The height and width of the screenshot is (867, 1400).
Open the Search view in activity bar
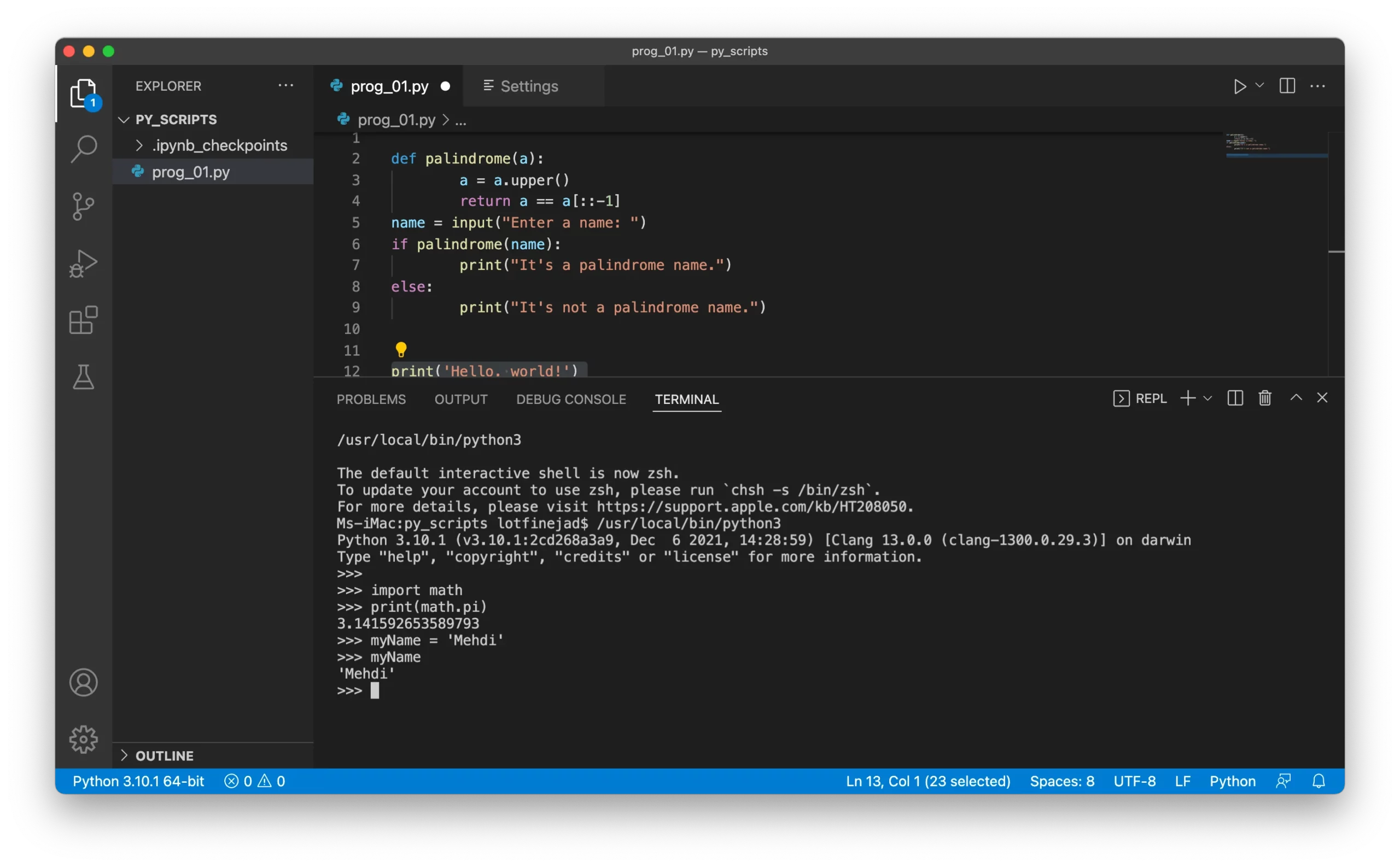(x=84, y=149)
